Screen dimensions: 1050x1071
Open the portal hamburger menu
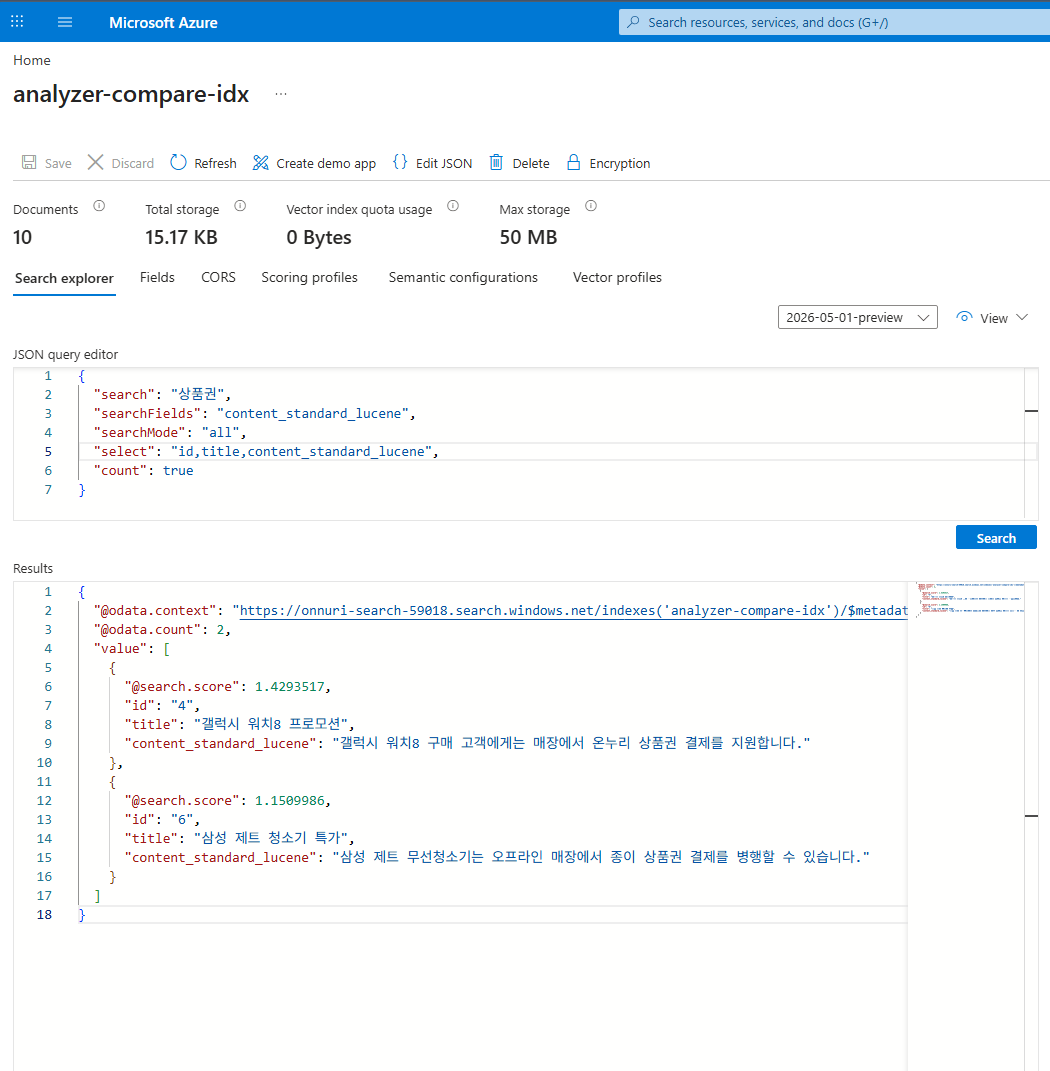pos(65,22)
